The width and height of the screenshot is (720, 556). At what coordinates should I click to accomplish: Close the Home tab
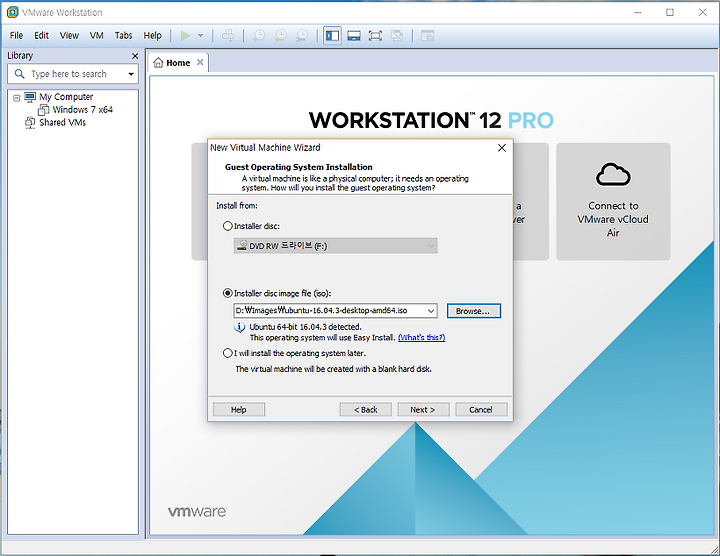pos(200,62)
